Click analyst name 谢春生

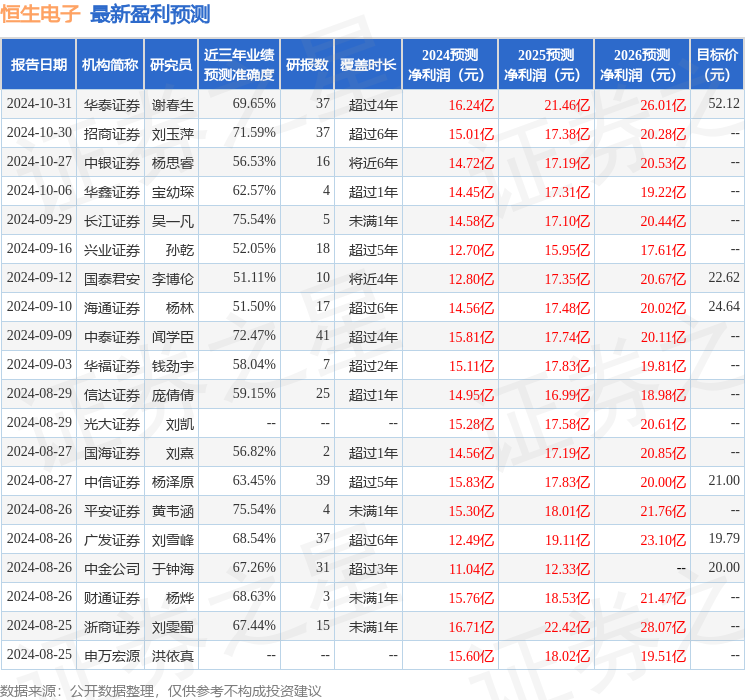pyautogui.click(x=172, y=105)
